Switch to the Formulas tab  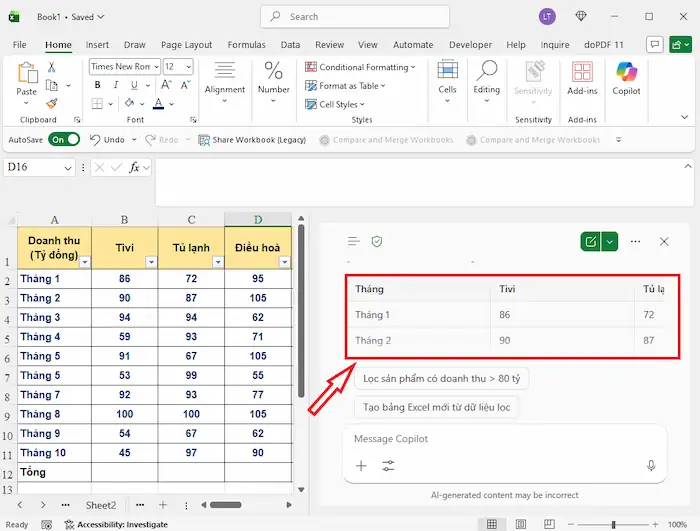click(x=246, y=45)
